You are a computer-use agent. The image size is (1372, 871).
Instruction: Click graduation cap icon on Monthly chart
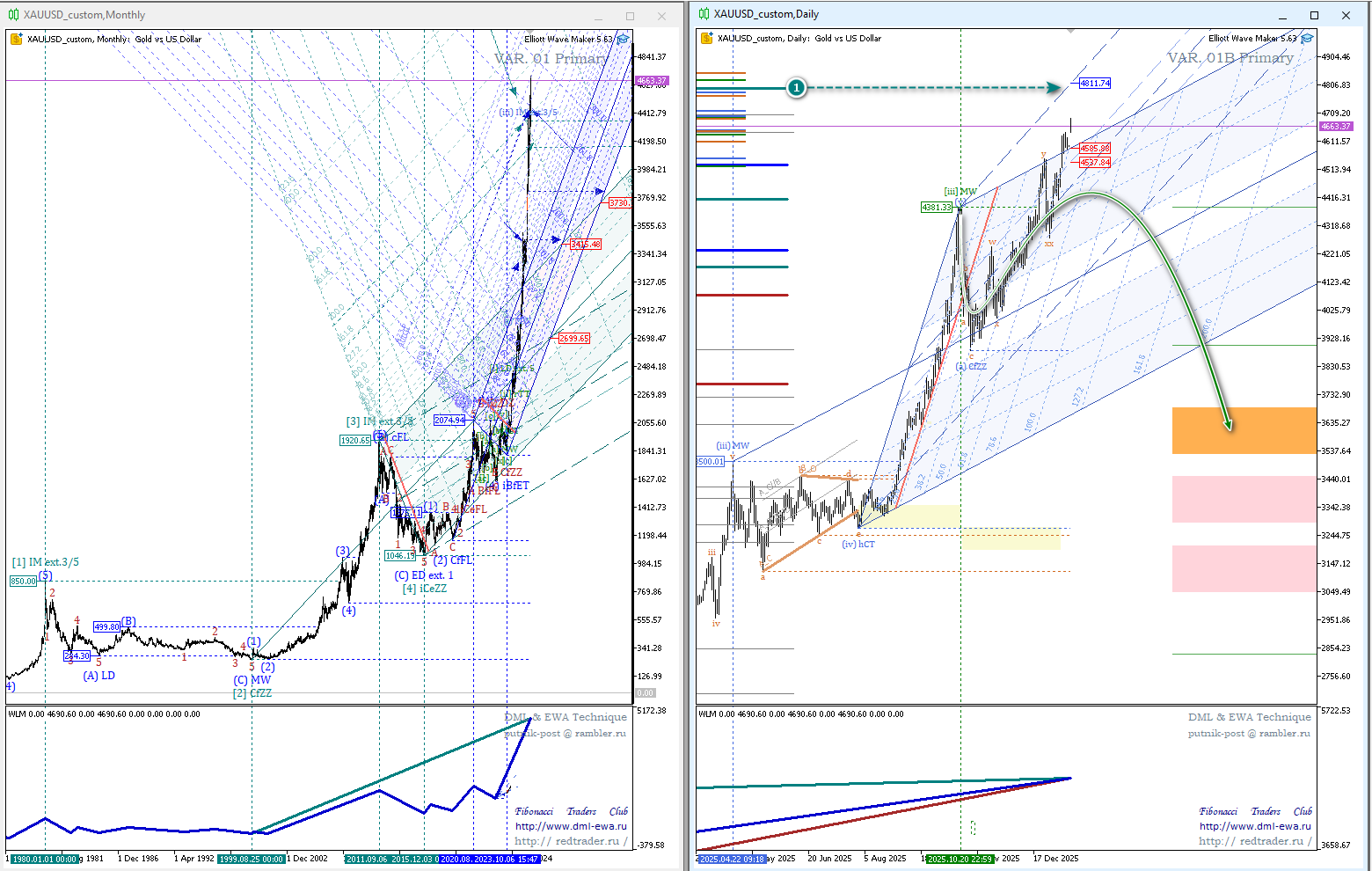click(x=623, y=39)
